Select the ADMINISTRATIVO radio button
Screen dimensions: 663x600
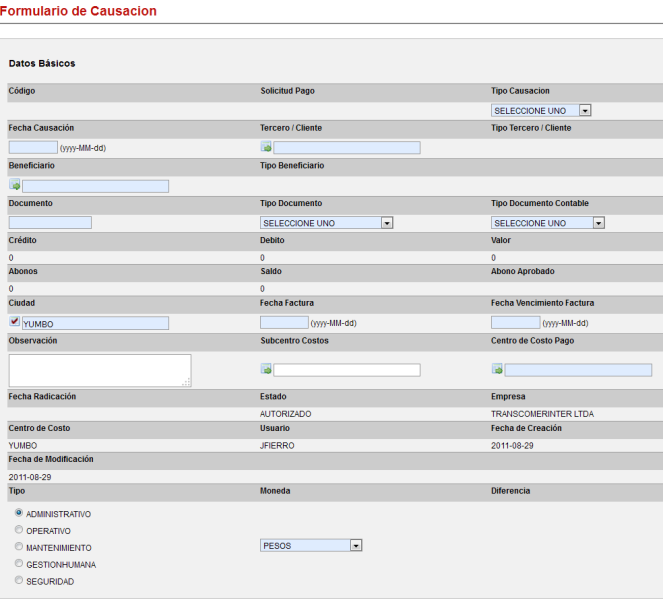(x=19, y=513)
